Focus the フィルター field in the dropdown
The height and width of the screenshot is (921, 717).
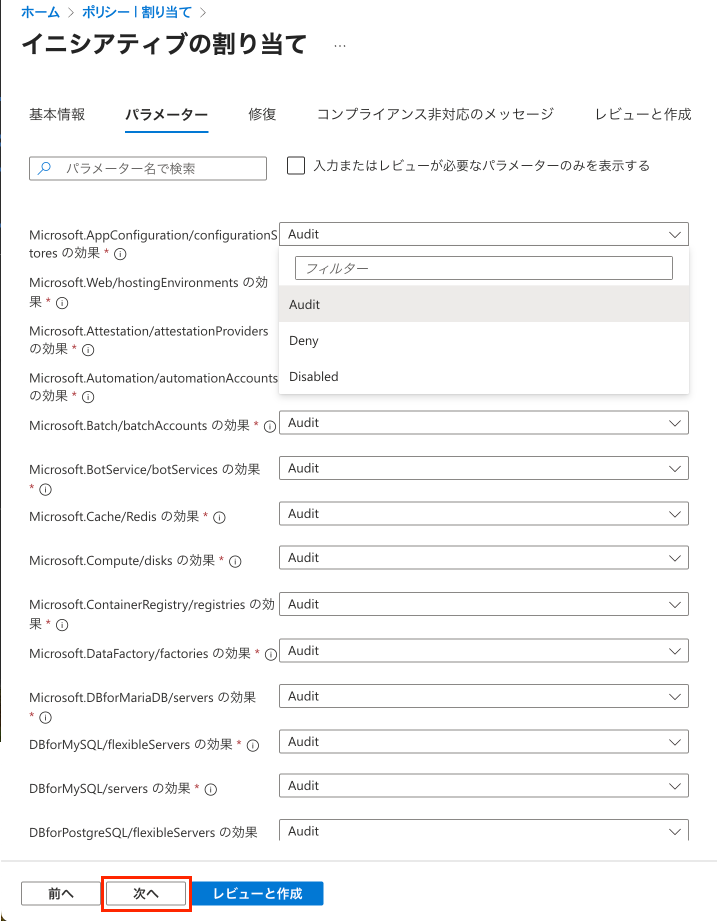(x=484, y=268)
